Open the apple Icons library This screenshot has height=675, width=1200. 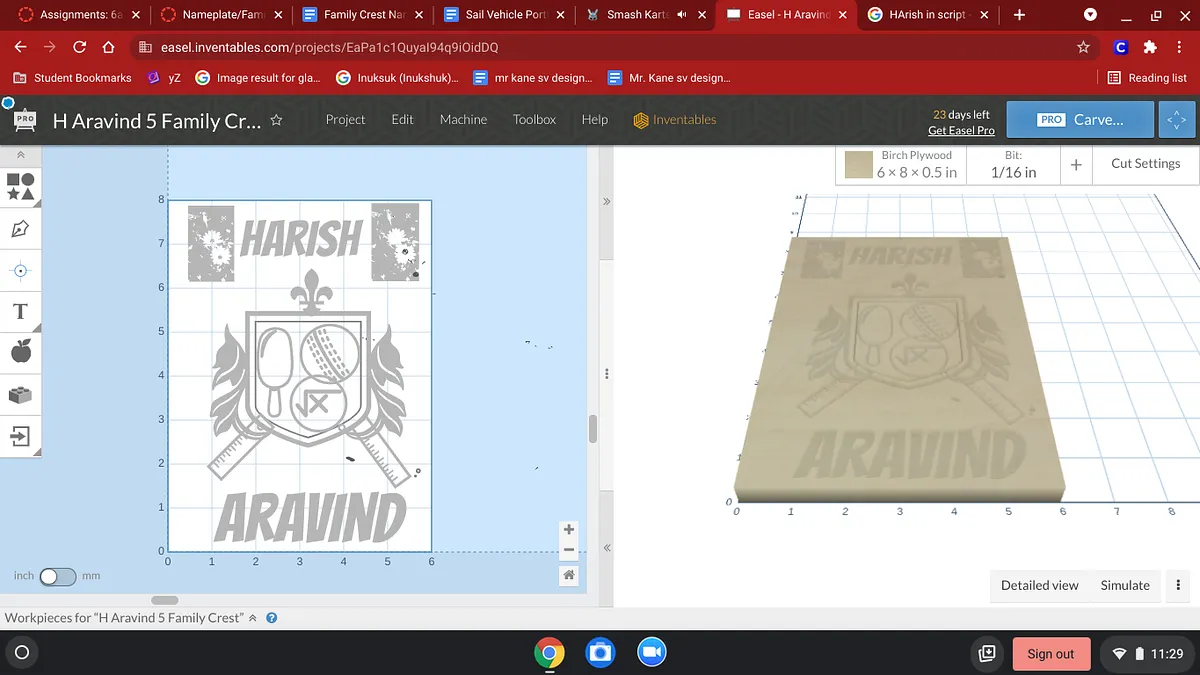21,351
